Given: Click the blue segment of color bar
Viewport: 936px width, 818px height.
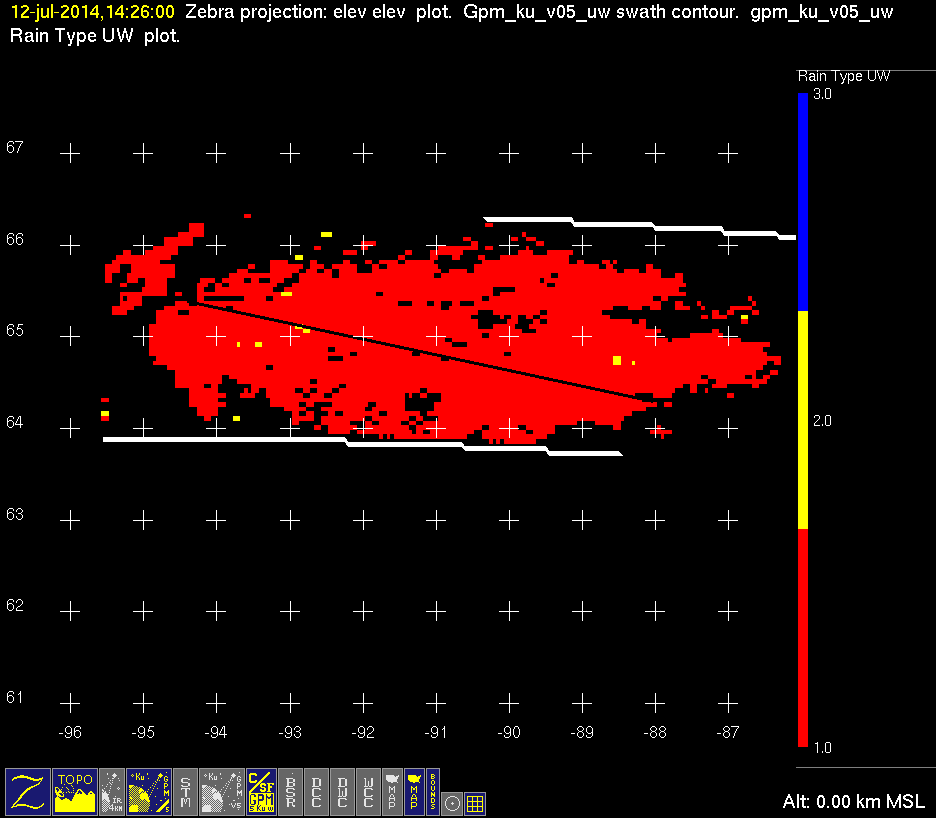Looking at the screenshot, I should click(x=802, y=202).
